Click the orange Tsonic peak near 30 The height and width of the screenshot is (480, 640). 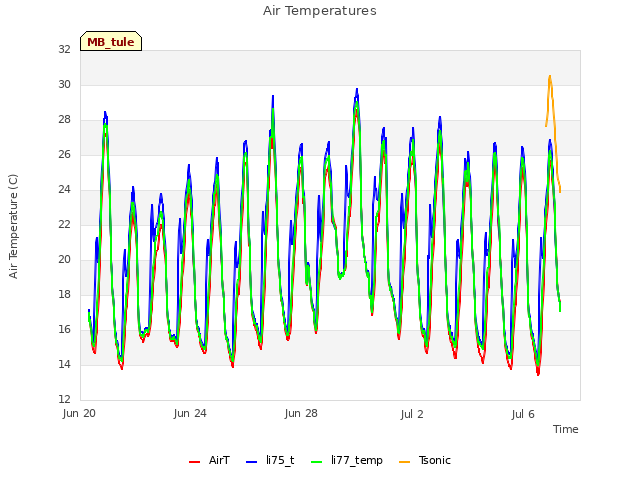click(550, 76)
